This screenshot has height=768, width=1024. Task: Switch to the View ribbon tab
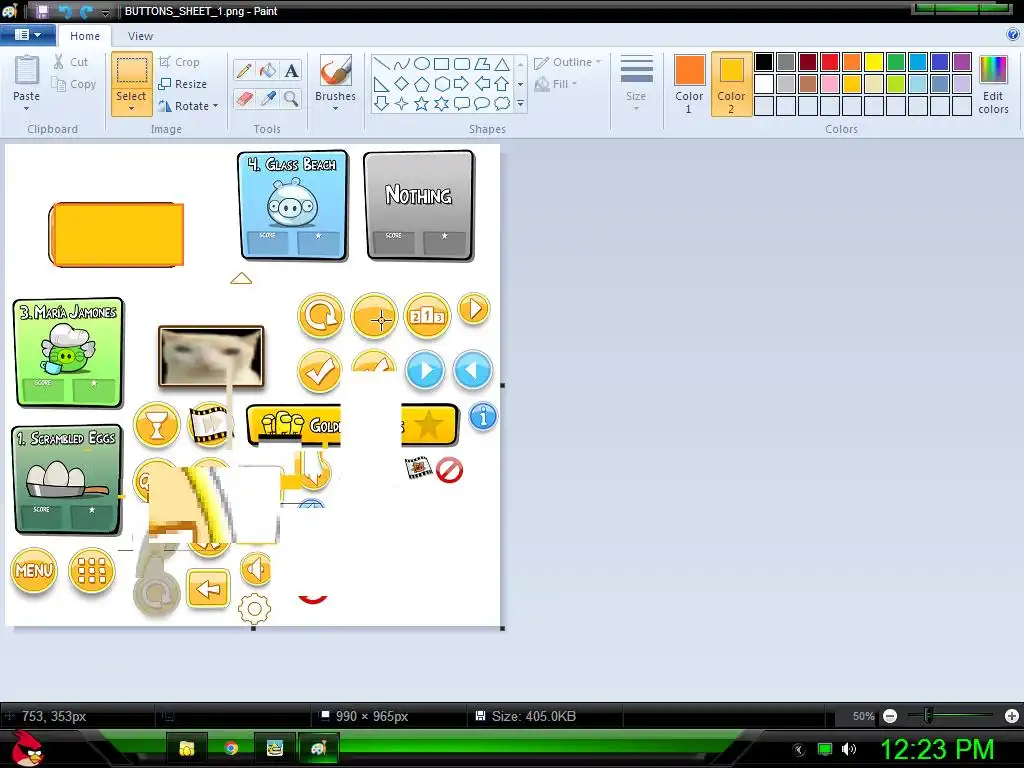[140, 36]
